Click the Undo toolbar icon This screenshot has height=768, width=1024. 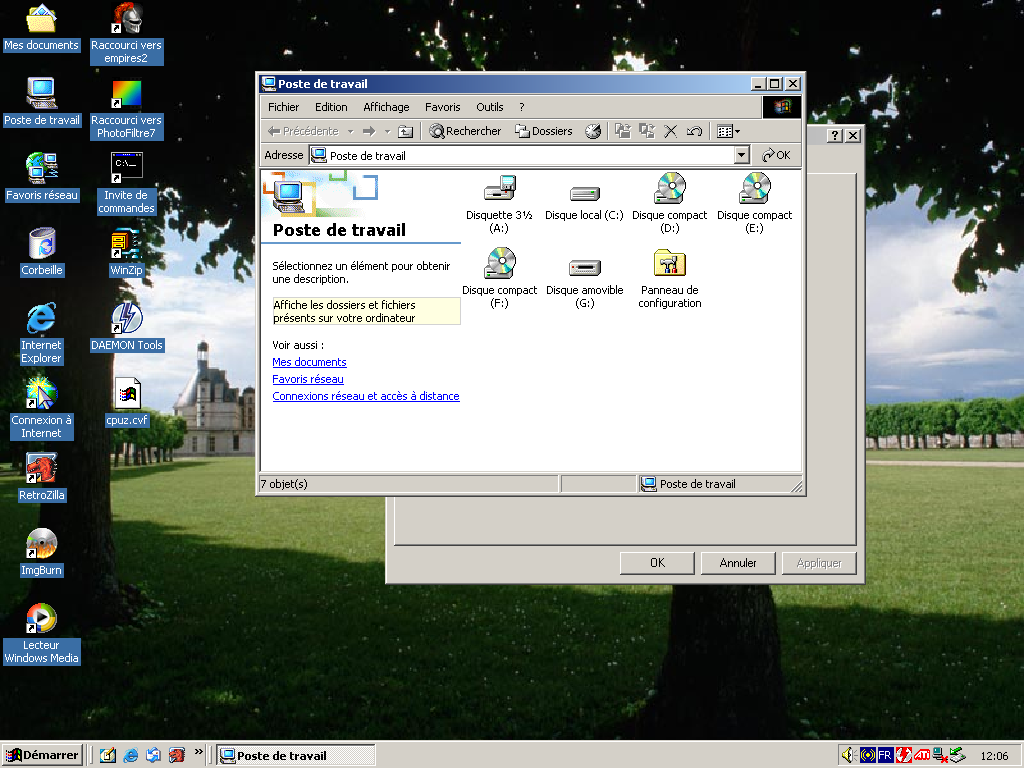[694, 131]
